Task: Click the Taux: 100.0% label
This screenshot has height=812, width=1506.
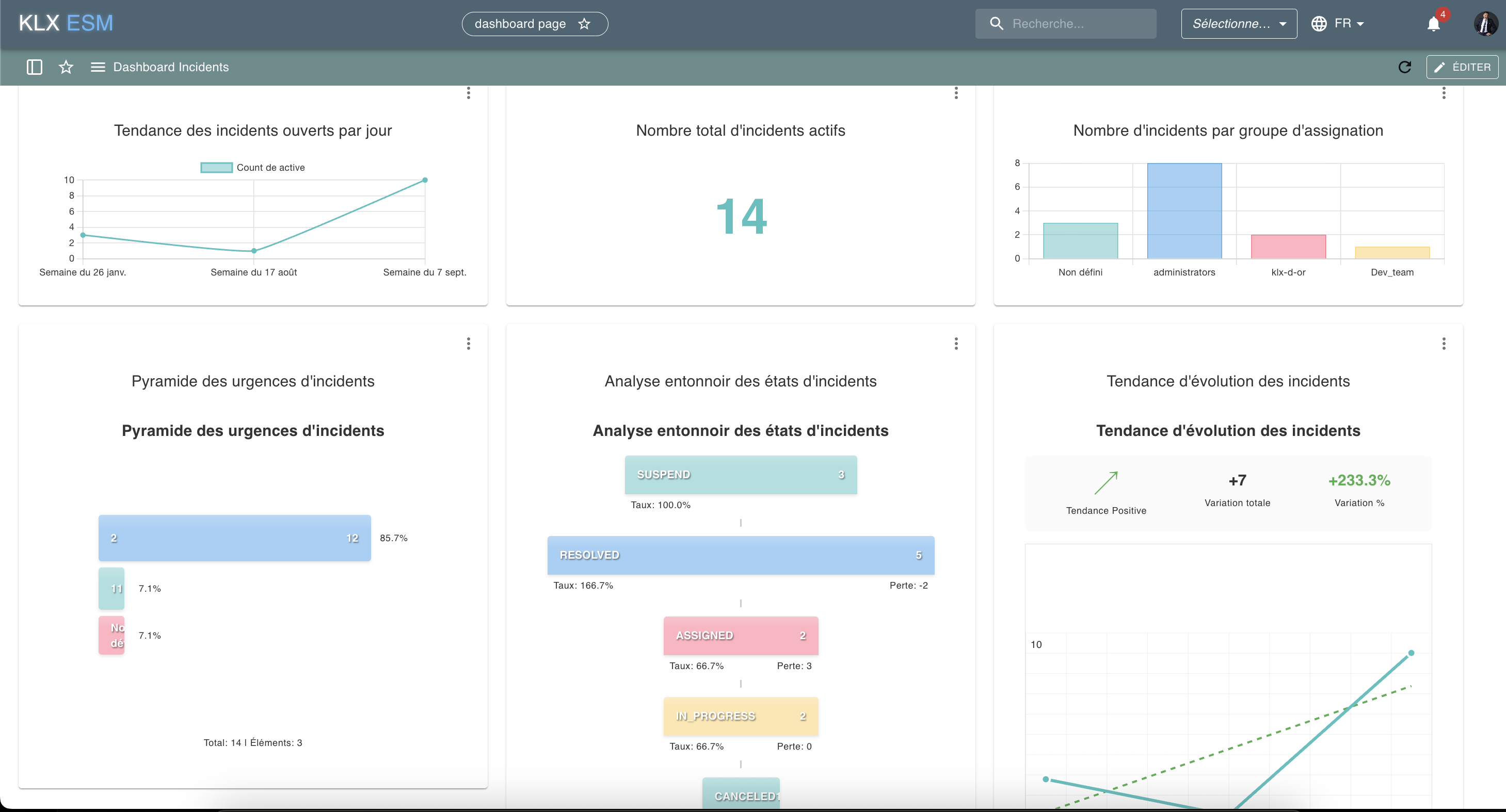Action: (x=661, y=505)
